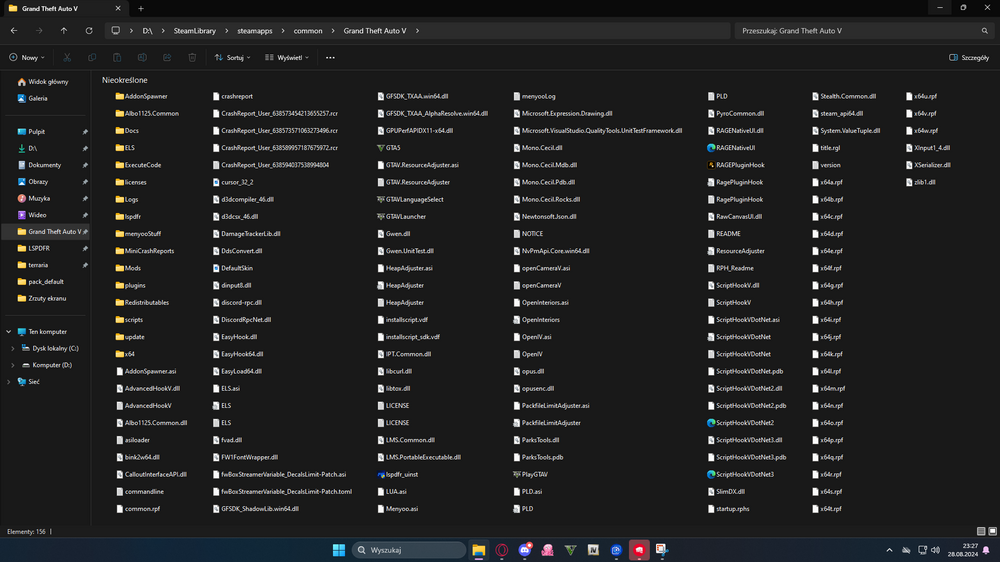This screenshot has height=562, width=1000.
Task: Switch to large thumbnails view in status bar
Action: pos(991,531)
